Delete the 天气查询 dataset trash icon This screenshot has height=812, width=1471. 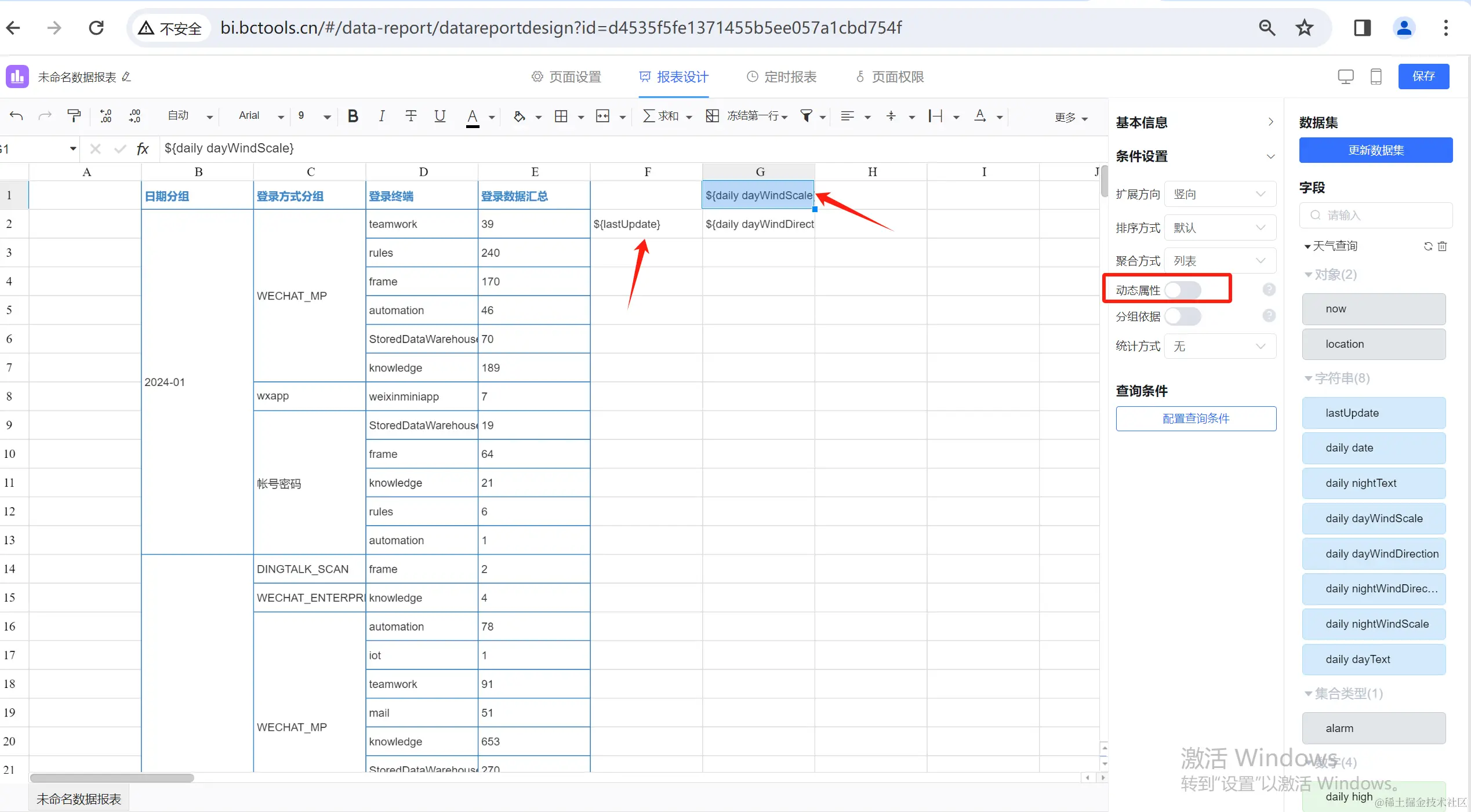[1443, 246]
